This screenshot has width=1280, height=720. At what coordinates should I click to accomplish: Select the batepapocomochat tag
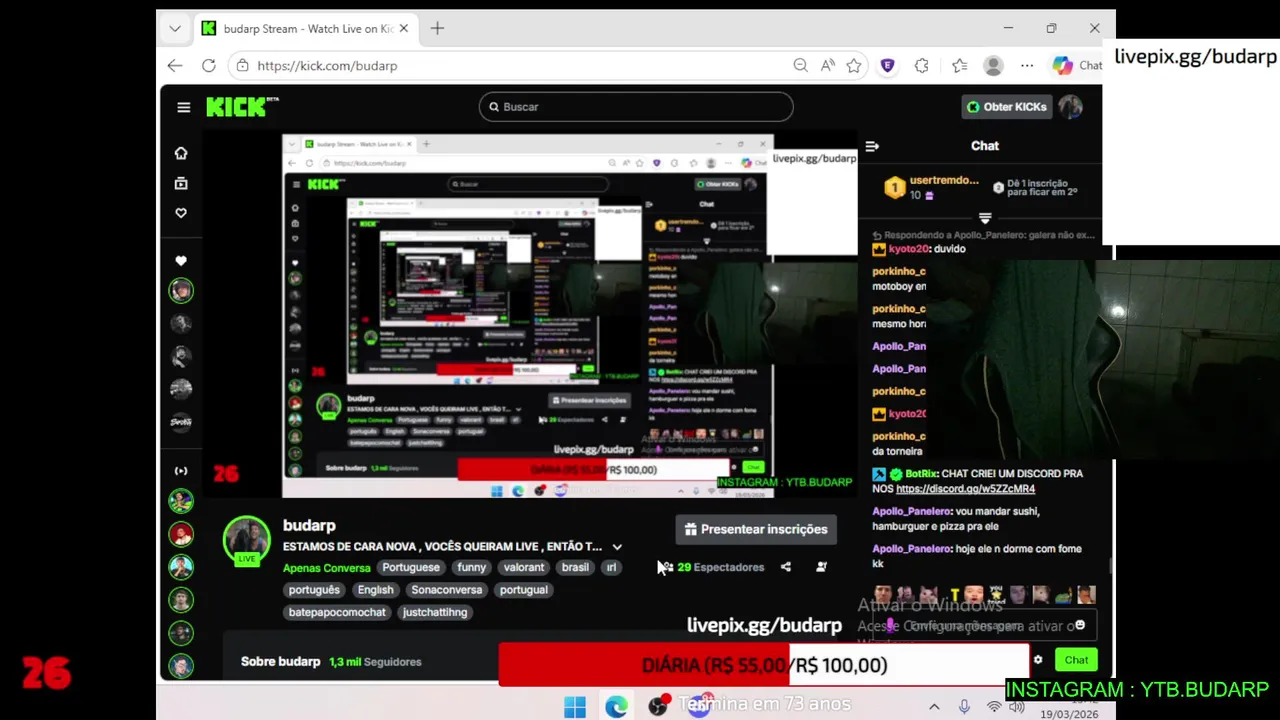coord(337,612)
